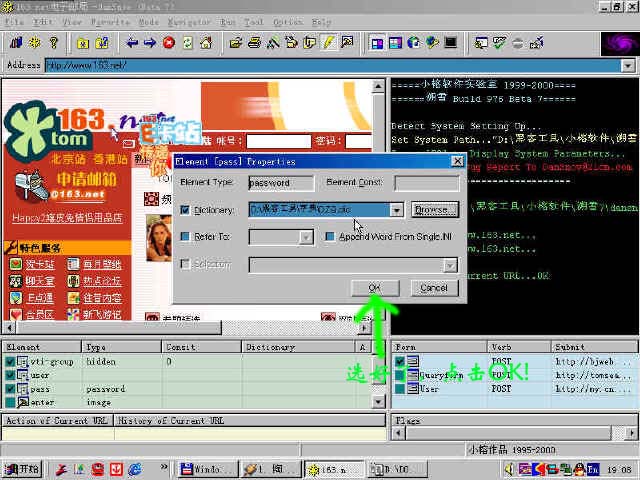
Task: Click the Address URL field
Action: (x=333, y=65)
